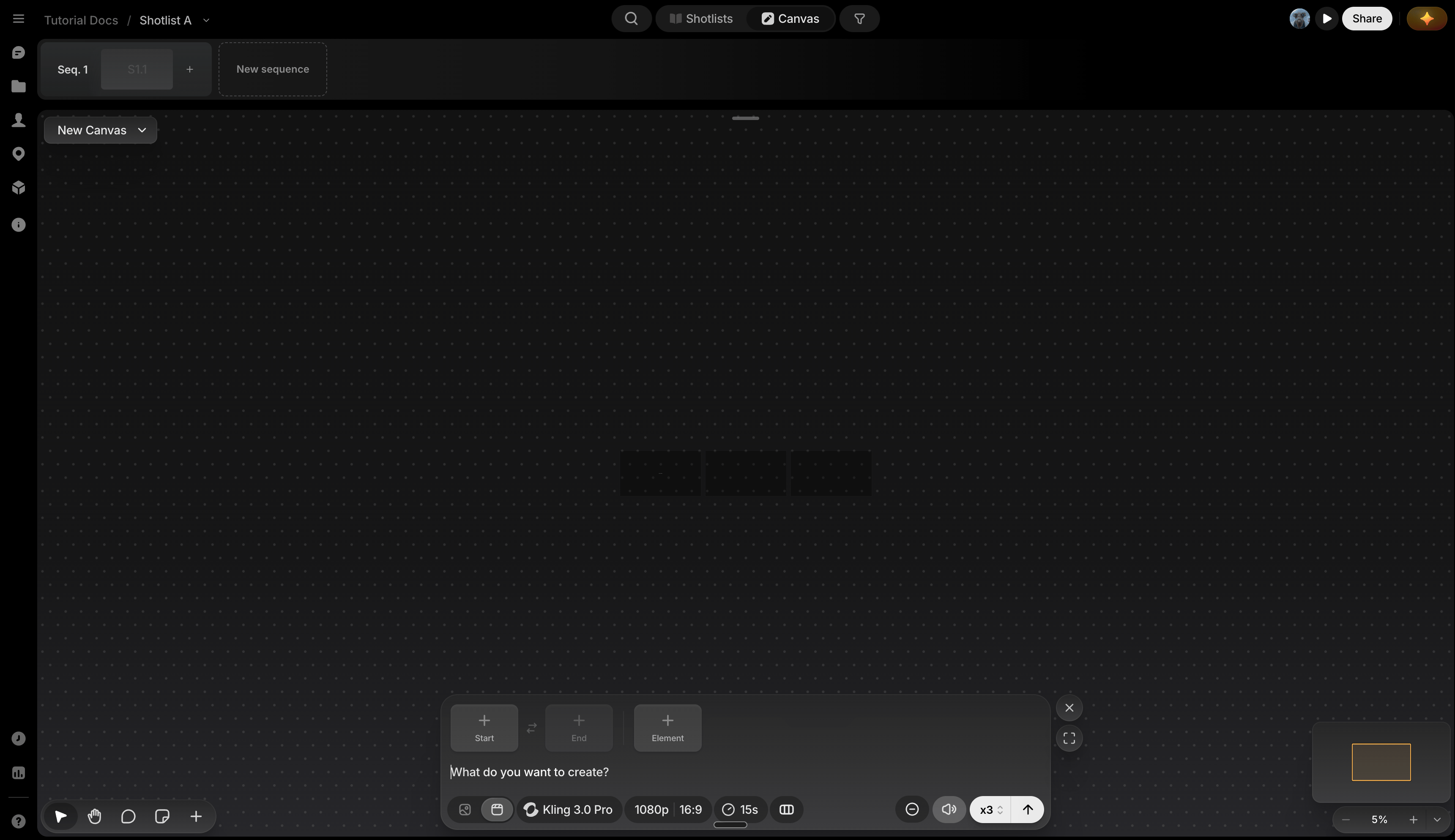Select the pointer arrow tool
This screenshot has height=840, width=1455.
[60, 816]
